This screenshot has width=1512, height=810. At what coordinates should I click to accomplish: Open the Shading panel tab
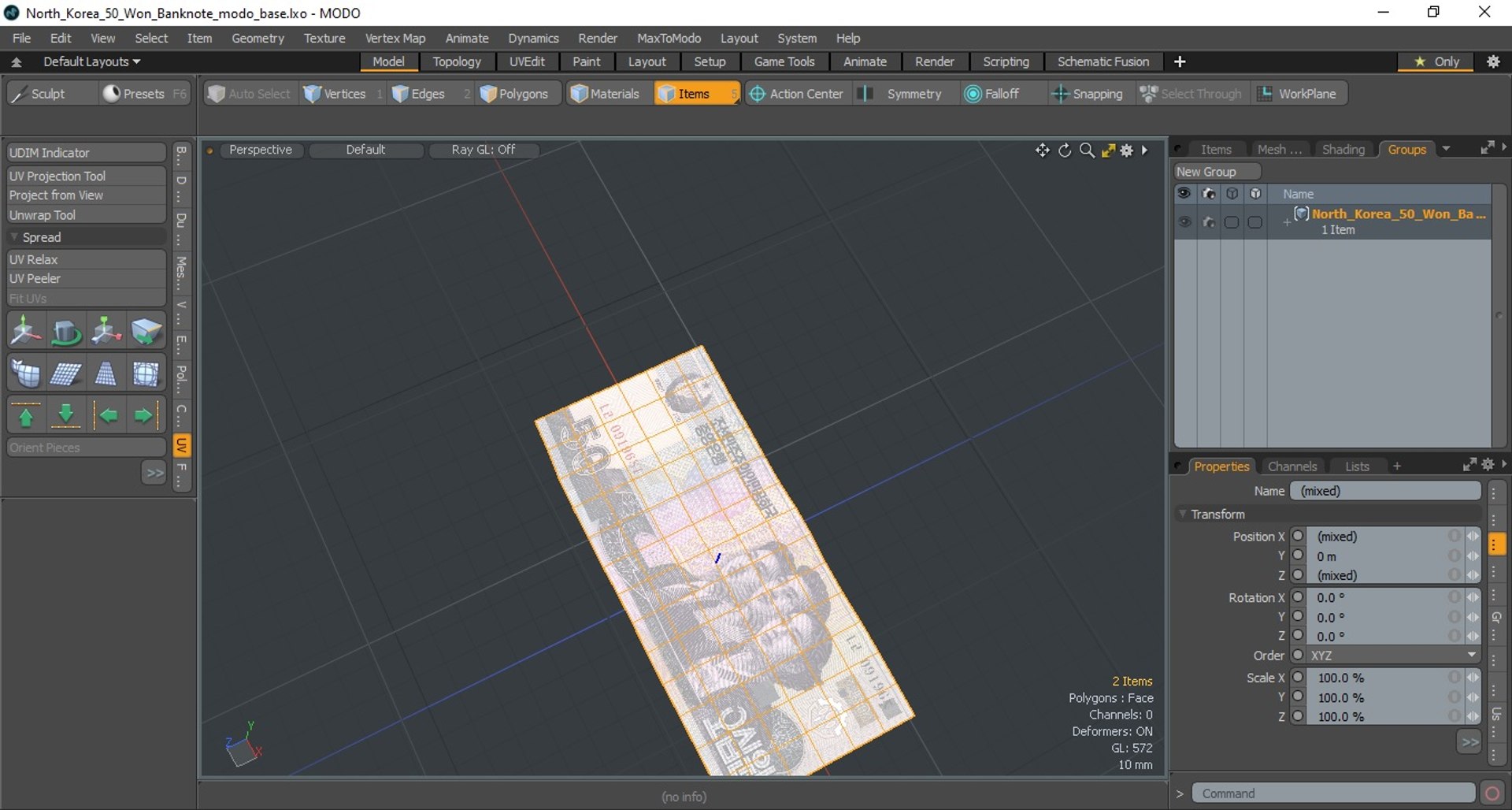1343,149
